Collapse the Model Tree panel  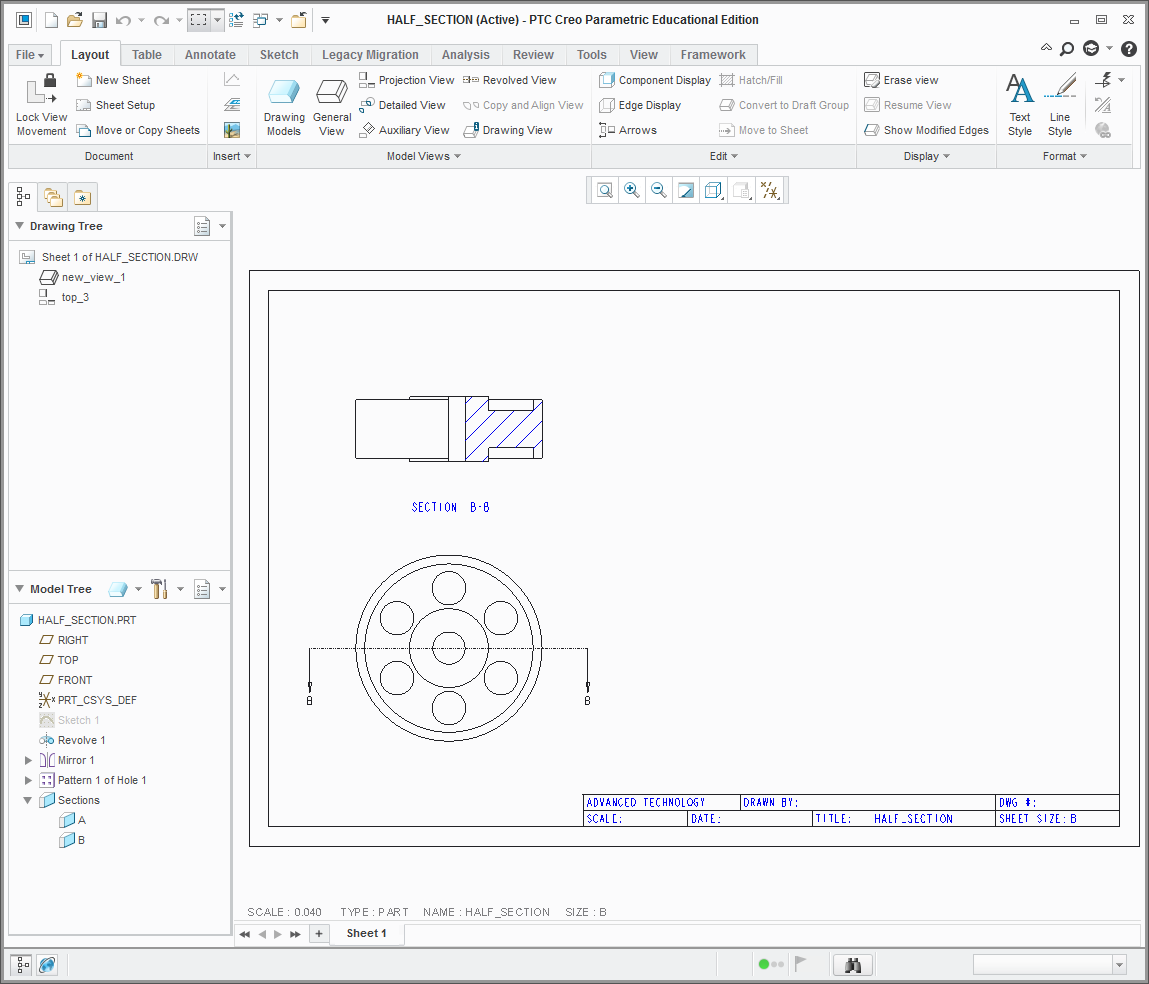(20, 588)
